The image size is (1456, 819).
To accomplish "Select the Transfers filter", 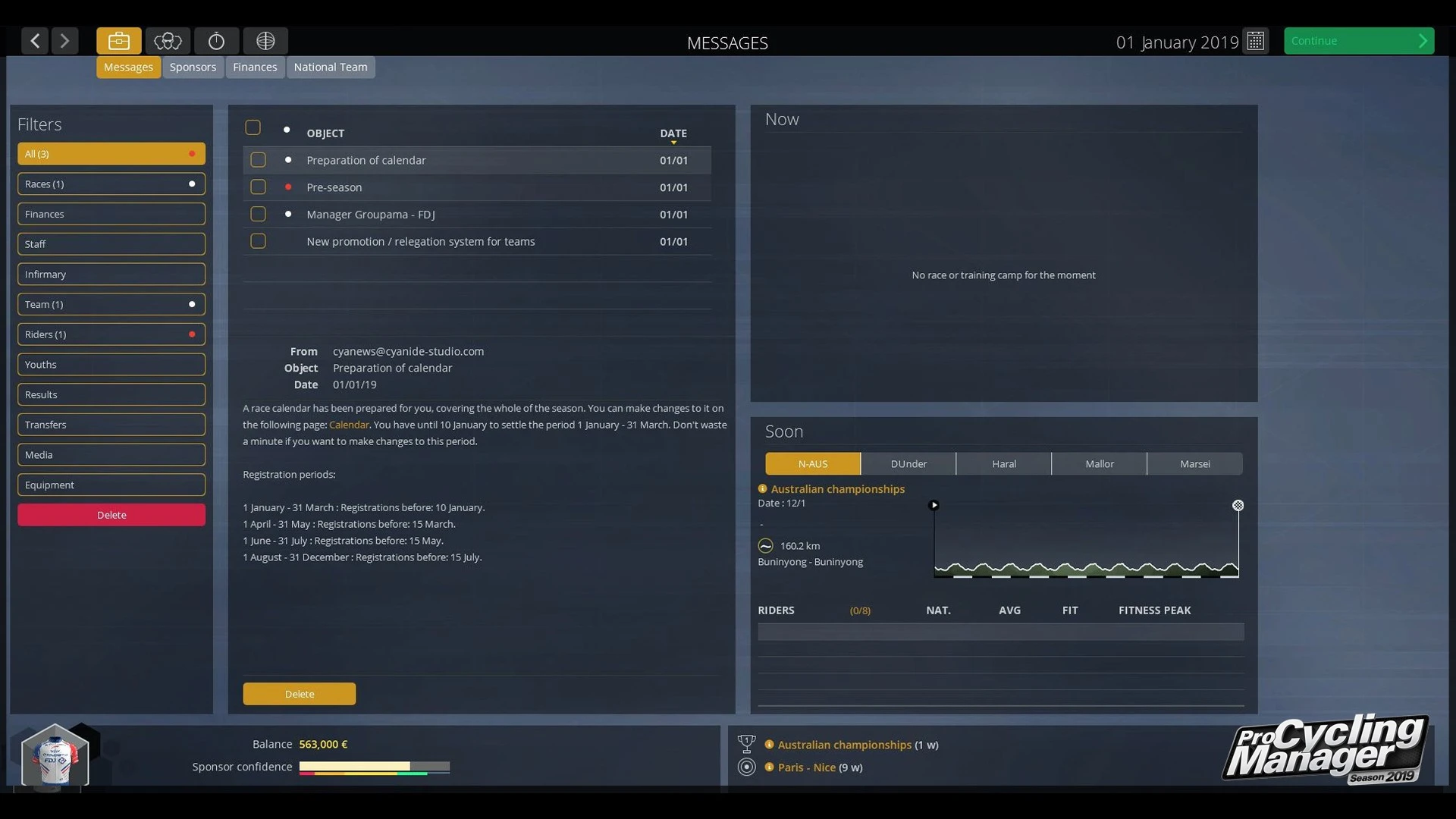I will coord(111,425).
